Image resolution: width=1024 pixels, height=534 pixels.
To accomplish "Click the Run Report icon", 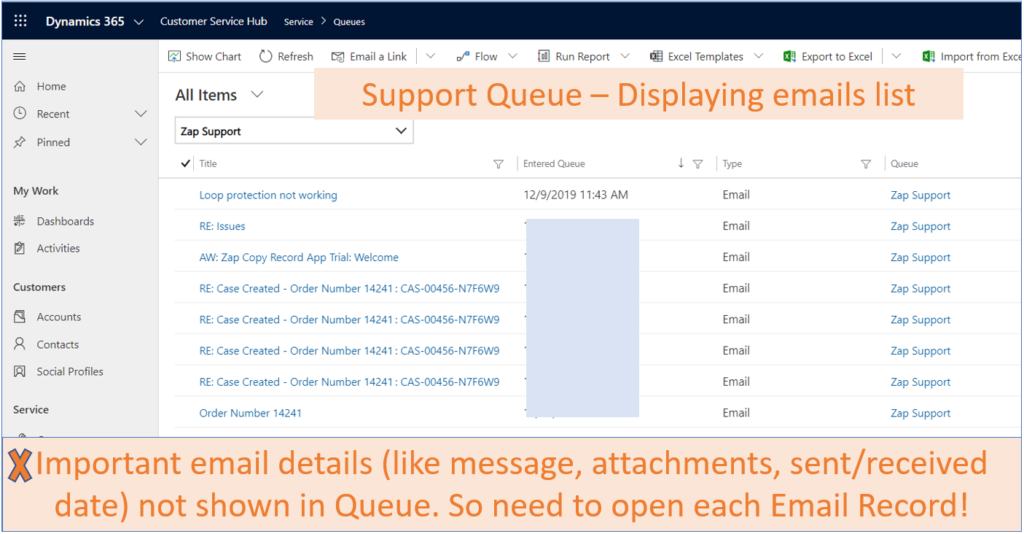I will (x=543, y=56).
